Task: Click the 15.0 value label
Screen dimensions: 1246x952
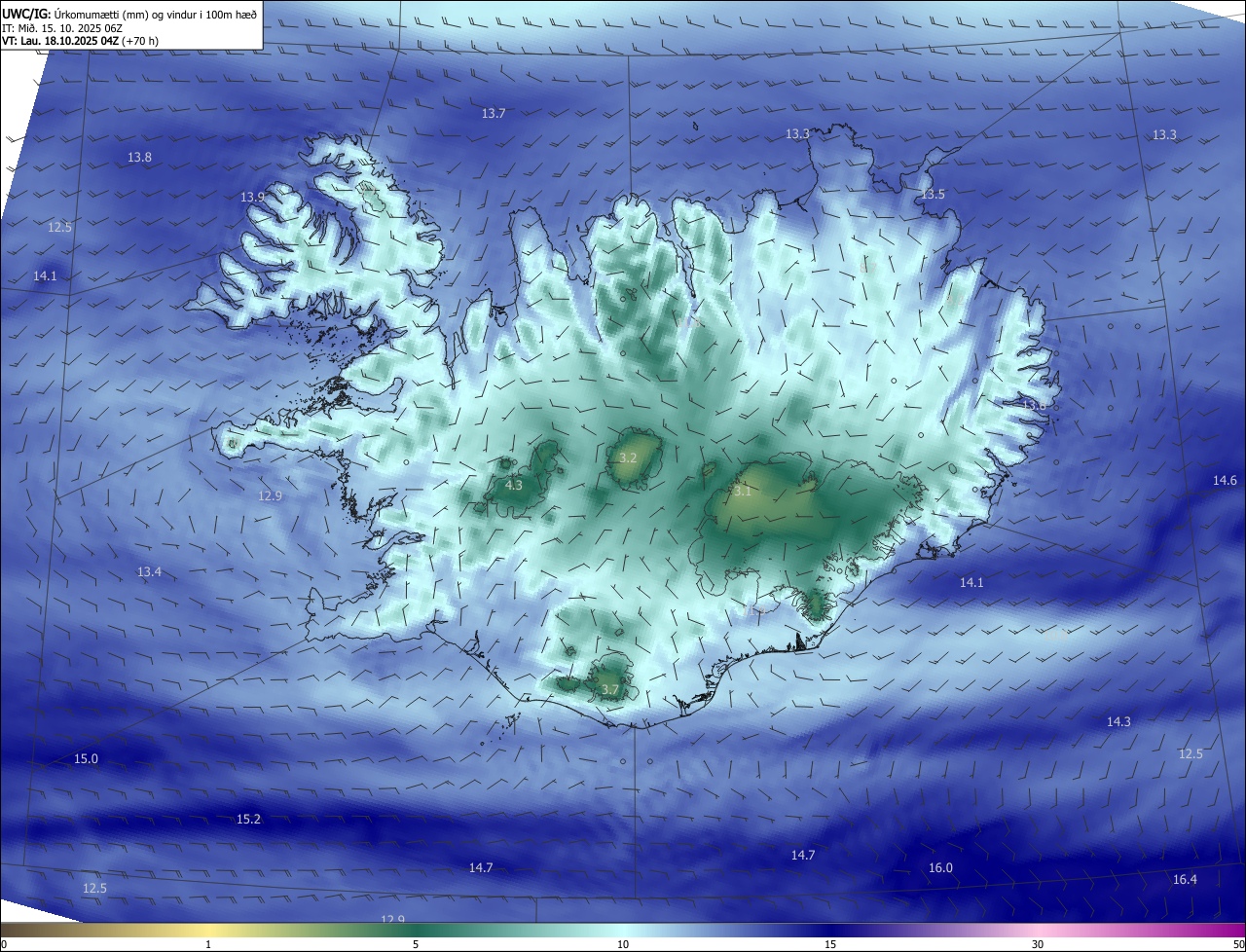Action: tap(86, 758)
